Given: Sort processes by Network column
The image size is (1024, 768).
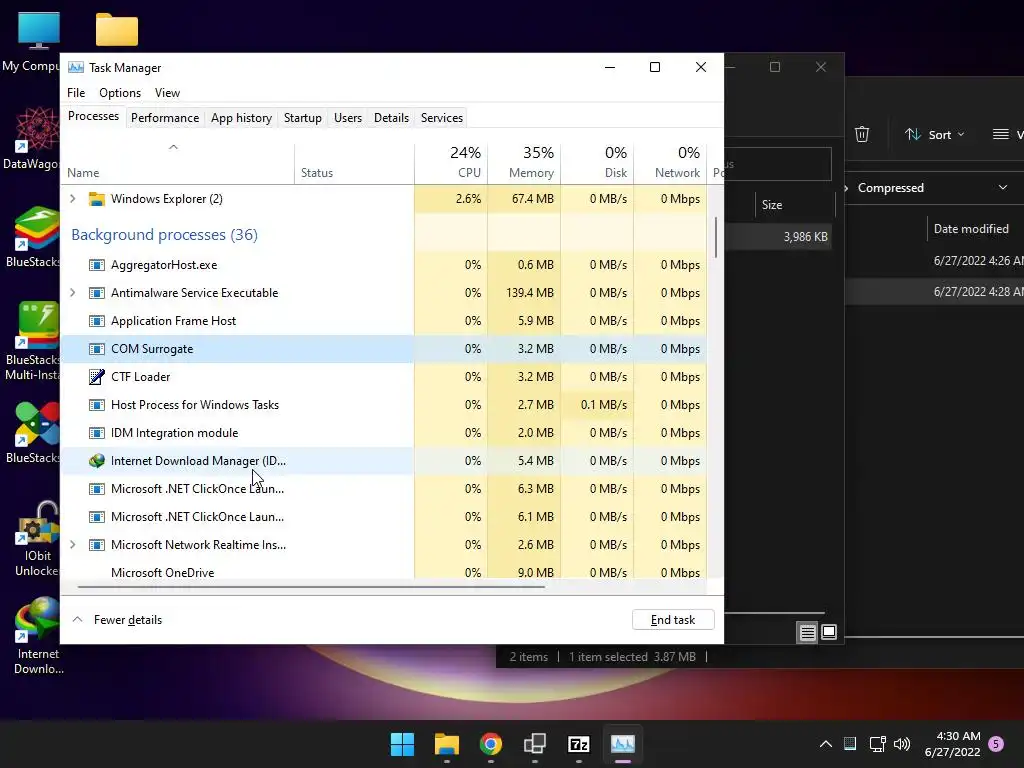Looking at the screenshot, I should click(671, 162).
